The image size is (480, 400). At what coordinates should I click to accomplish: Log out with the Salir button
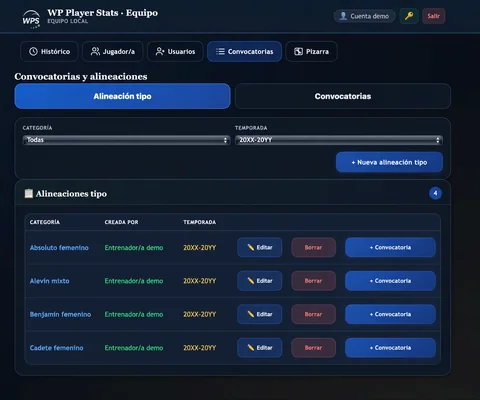[x=434, y=16]
